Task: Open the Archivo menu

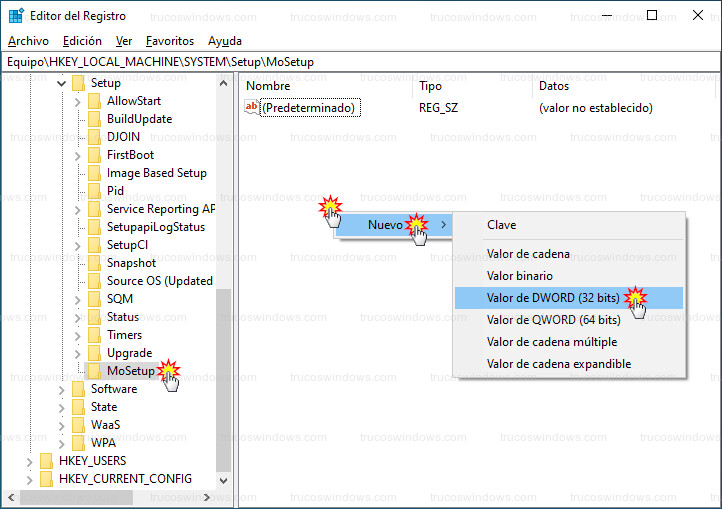Action: pos(28,41)
